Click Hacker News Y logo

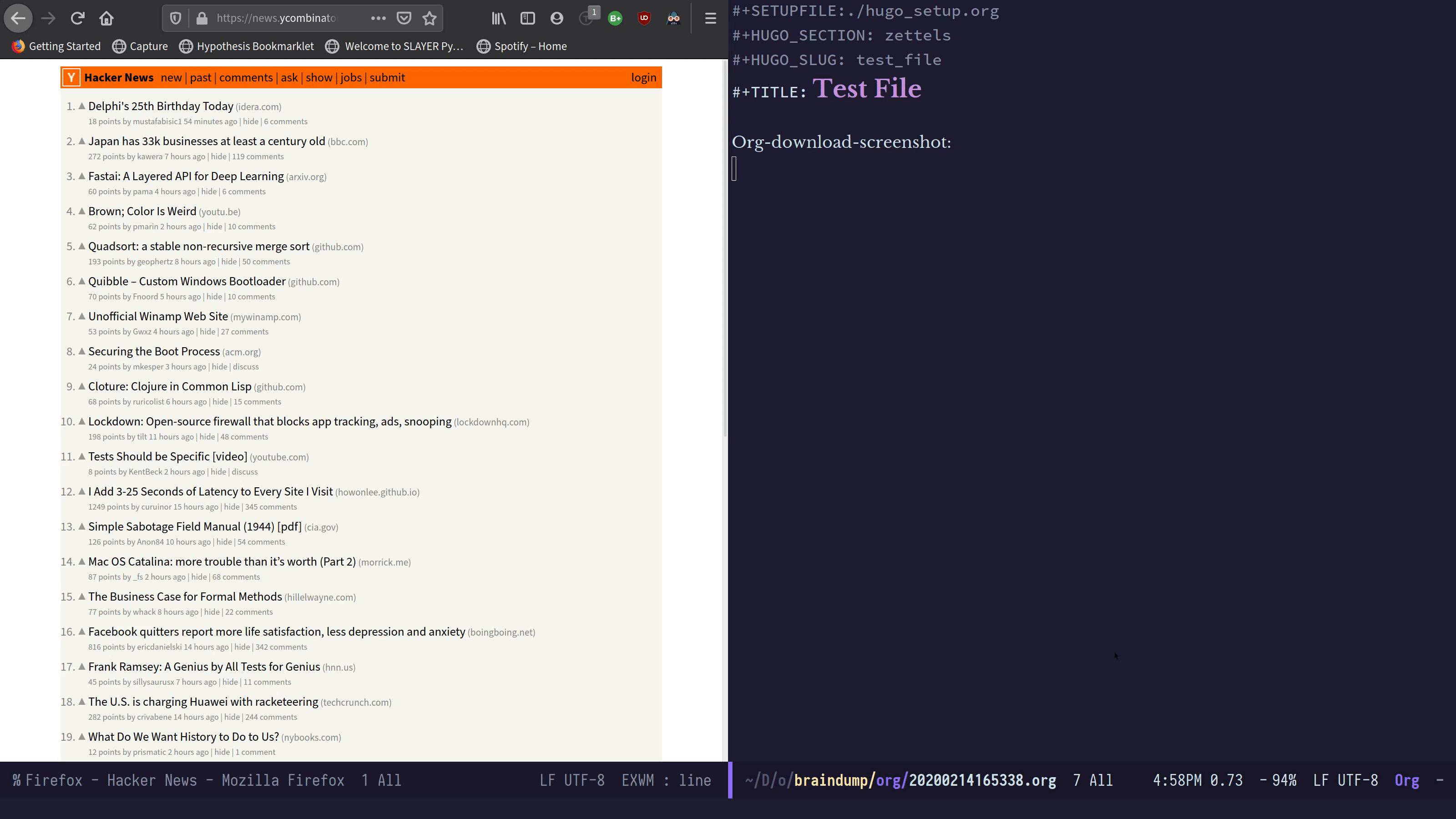(71, 77)
